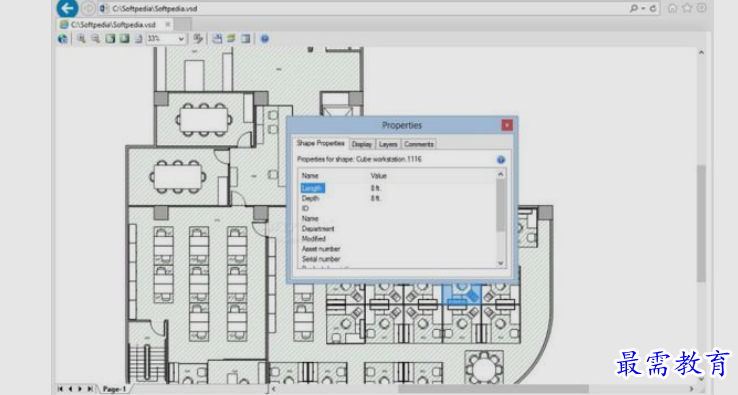
Task: Click horizontal scrollbar left arrow
Action: (x=273, y=389)
